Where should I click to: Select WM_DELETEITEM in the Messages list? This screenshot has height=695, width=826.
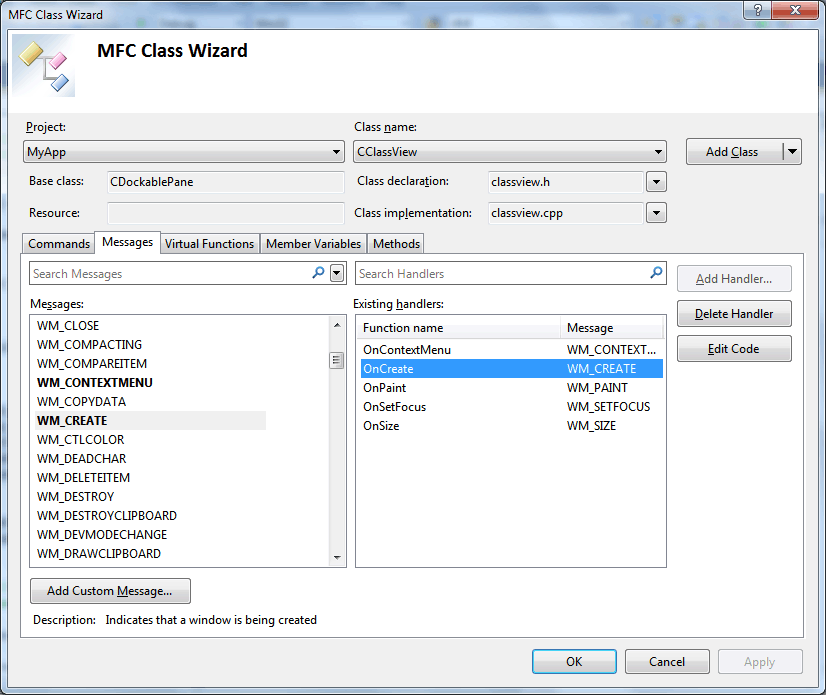[x=83, y=477]
